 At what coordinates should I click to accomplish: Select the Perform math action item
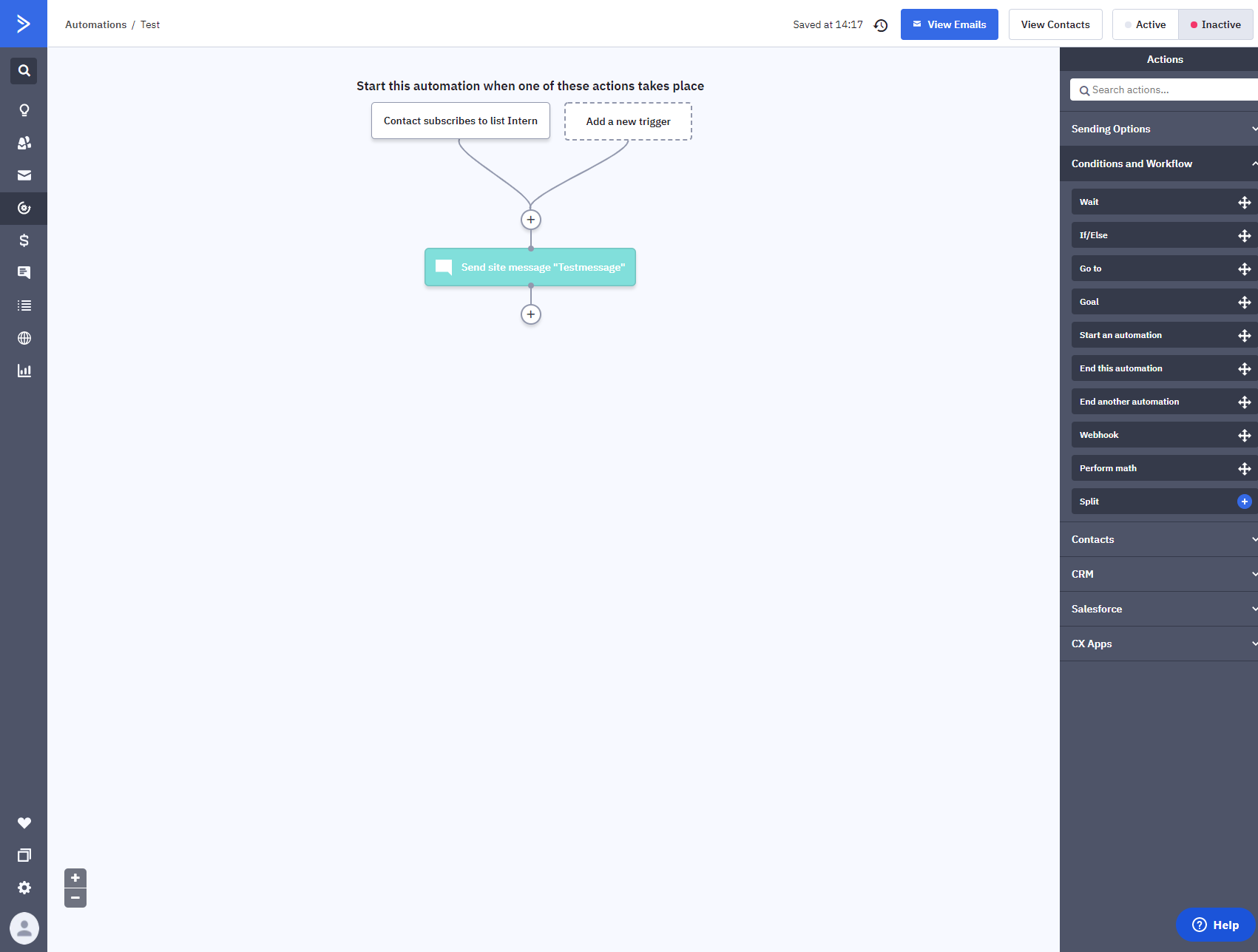click(x=1164, y=468)
